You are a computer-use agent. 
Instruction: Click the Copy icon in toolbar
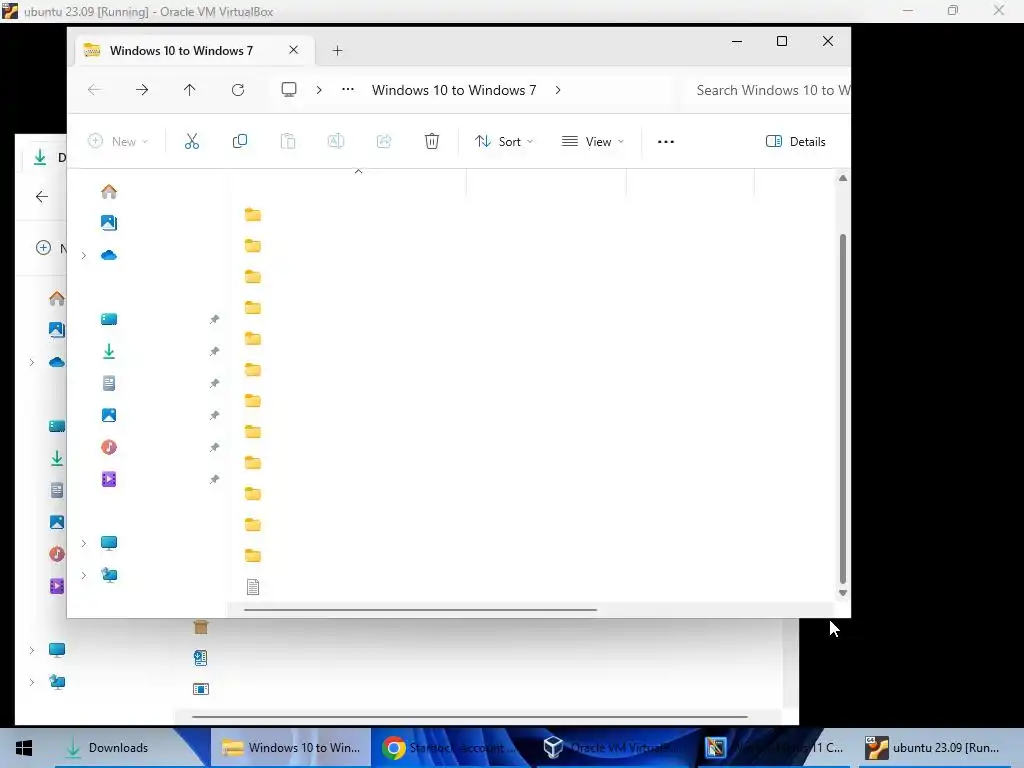click(x=240, y=141)
